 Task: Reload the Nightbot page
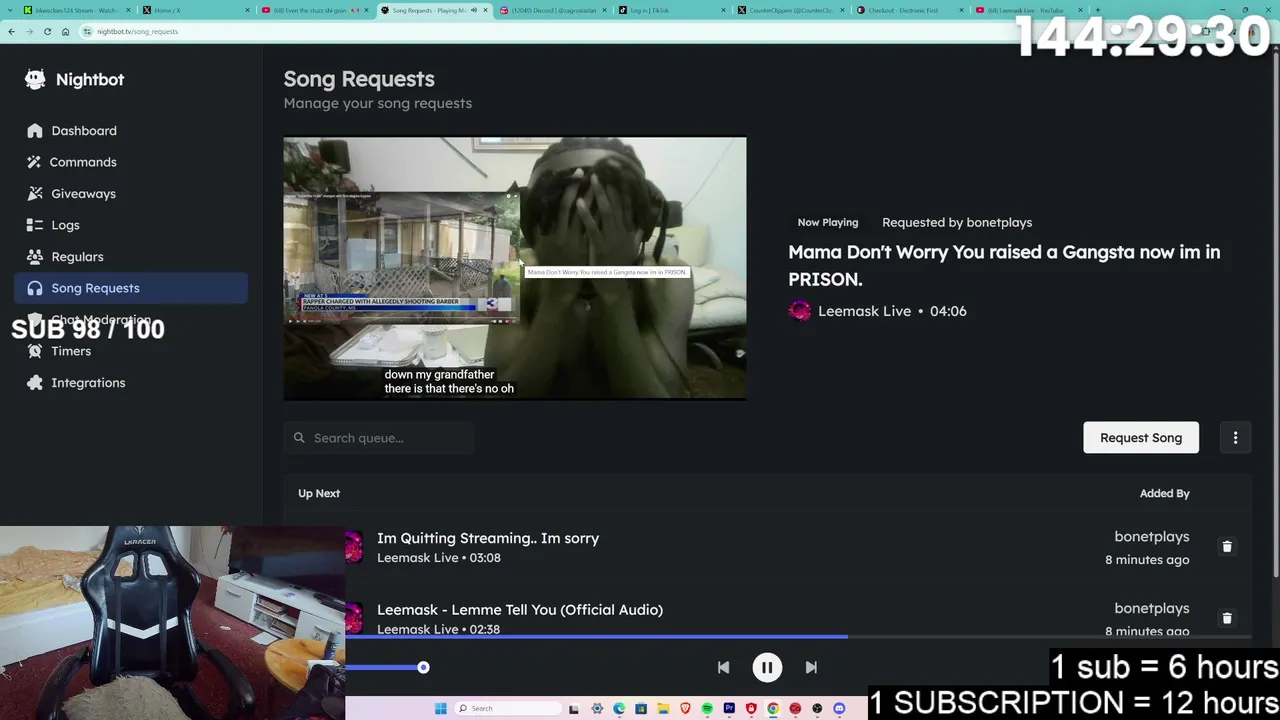pos(47,31)
